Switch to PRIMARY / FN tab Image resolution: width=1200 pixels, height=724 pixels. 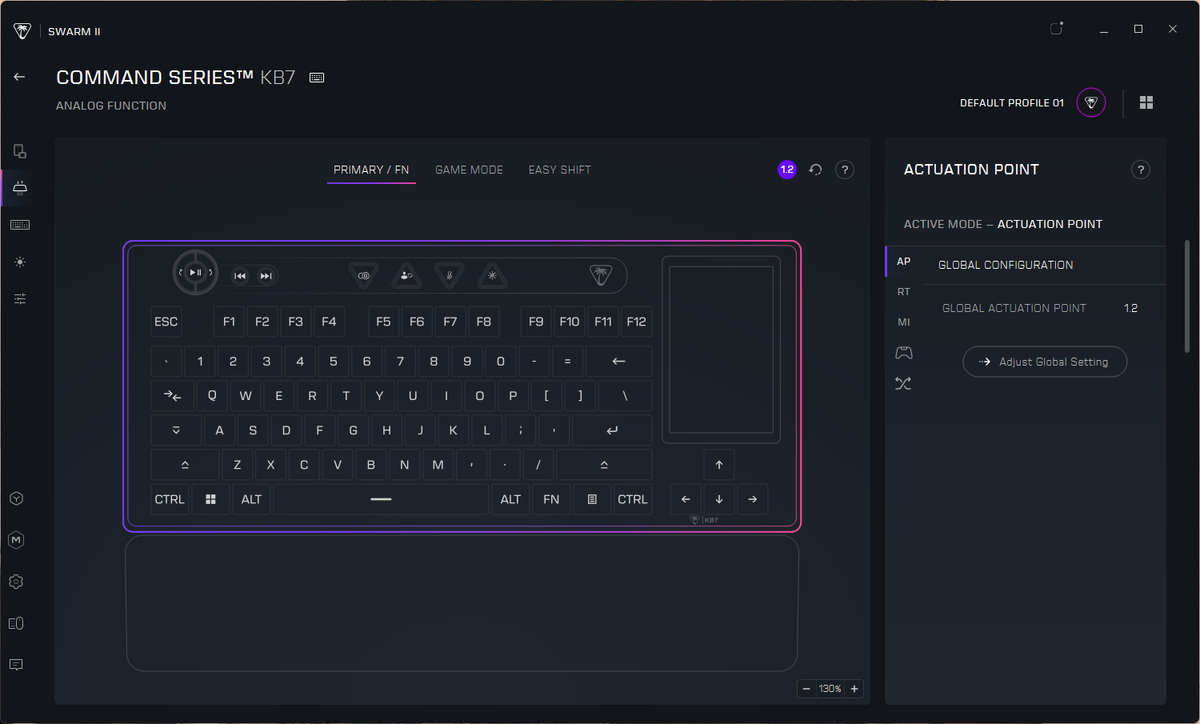[x=372, y=170]
